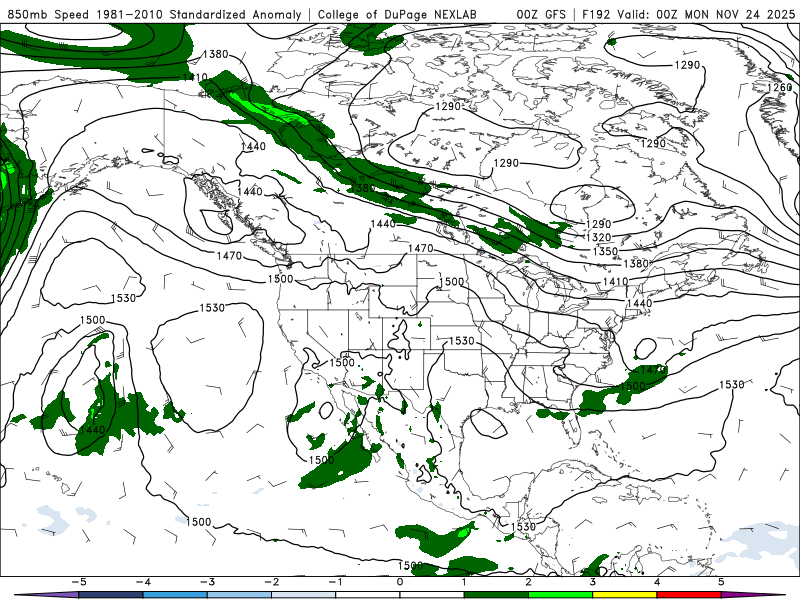Select the bright green colorbar segment between 2 and 3
The image size is (800, 600).
pos(561,595)
